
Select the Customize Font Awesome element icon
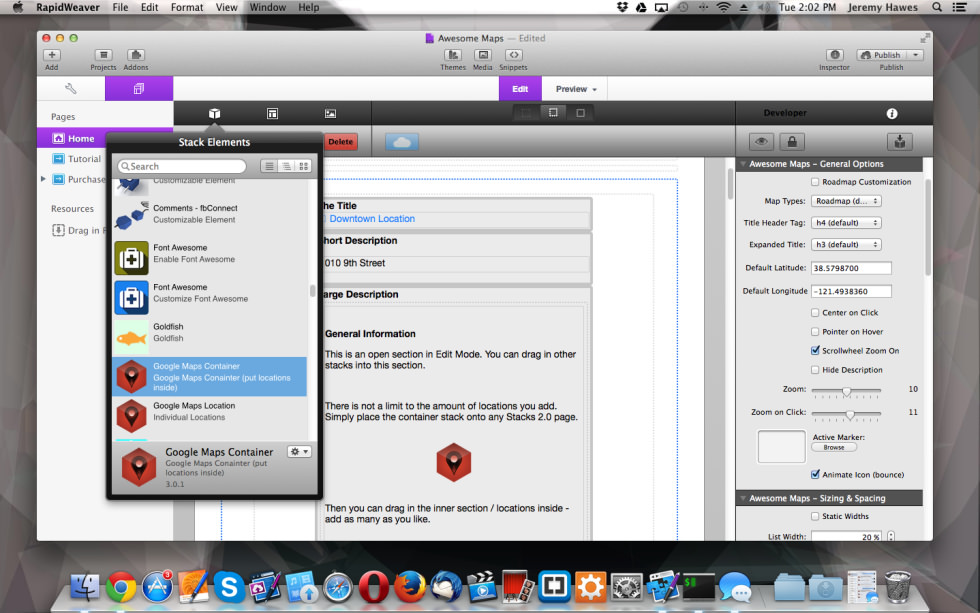tap(131, 297)
